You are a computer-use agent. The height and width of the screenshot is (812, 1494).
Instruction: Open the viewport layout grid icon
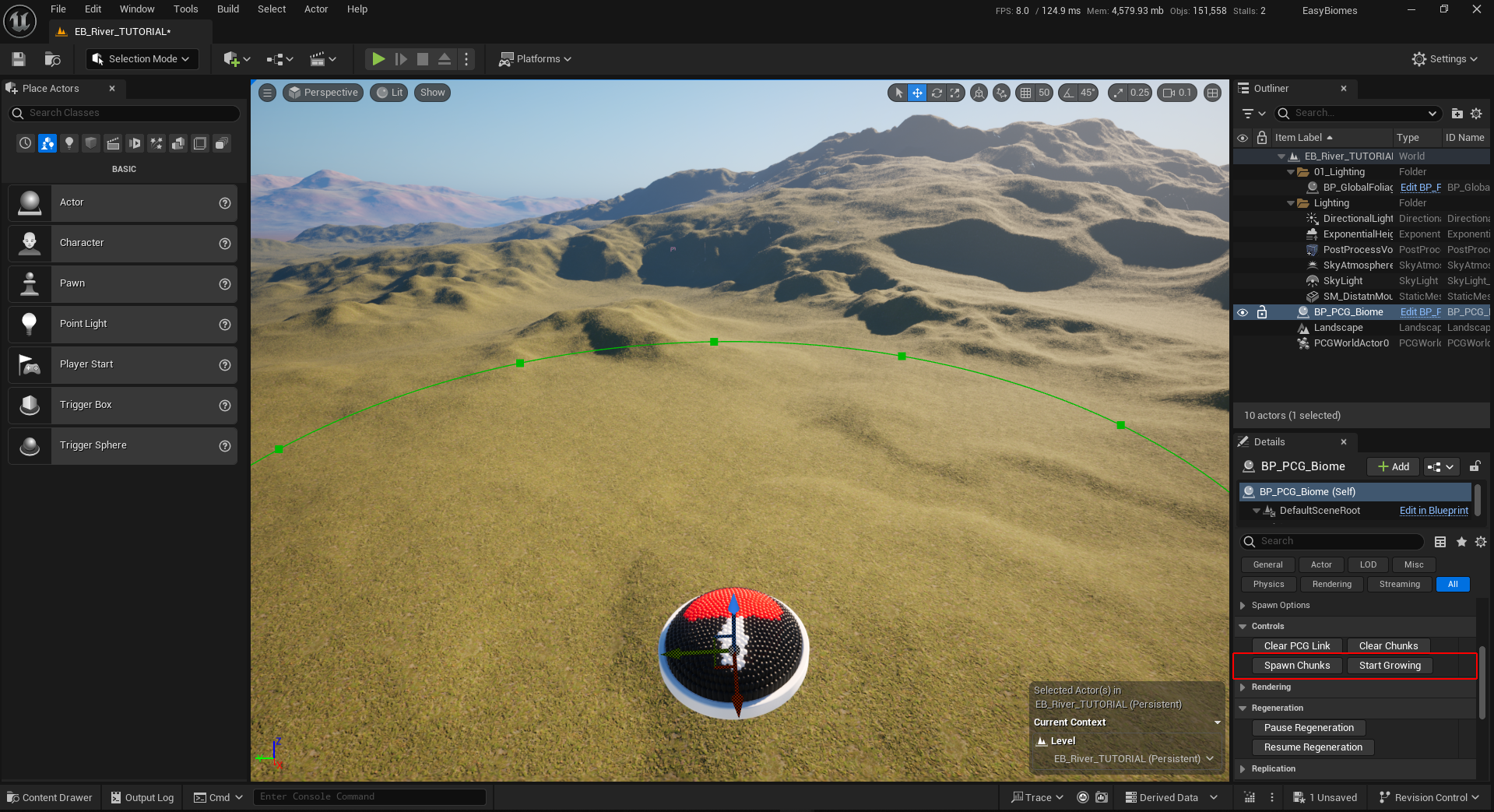point(1213,93)
